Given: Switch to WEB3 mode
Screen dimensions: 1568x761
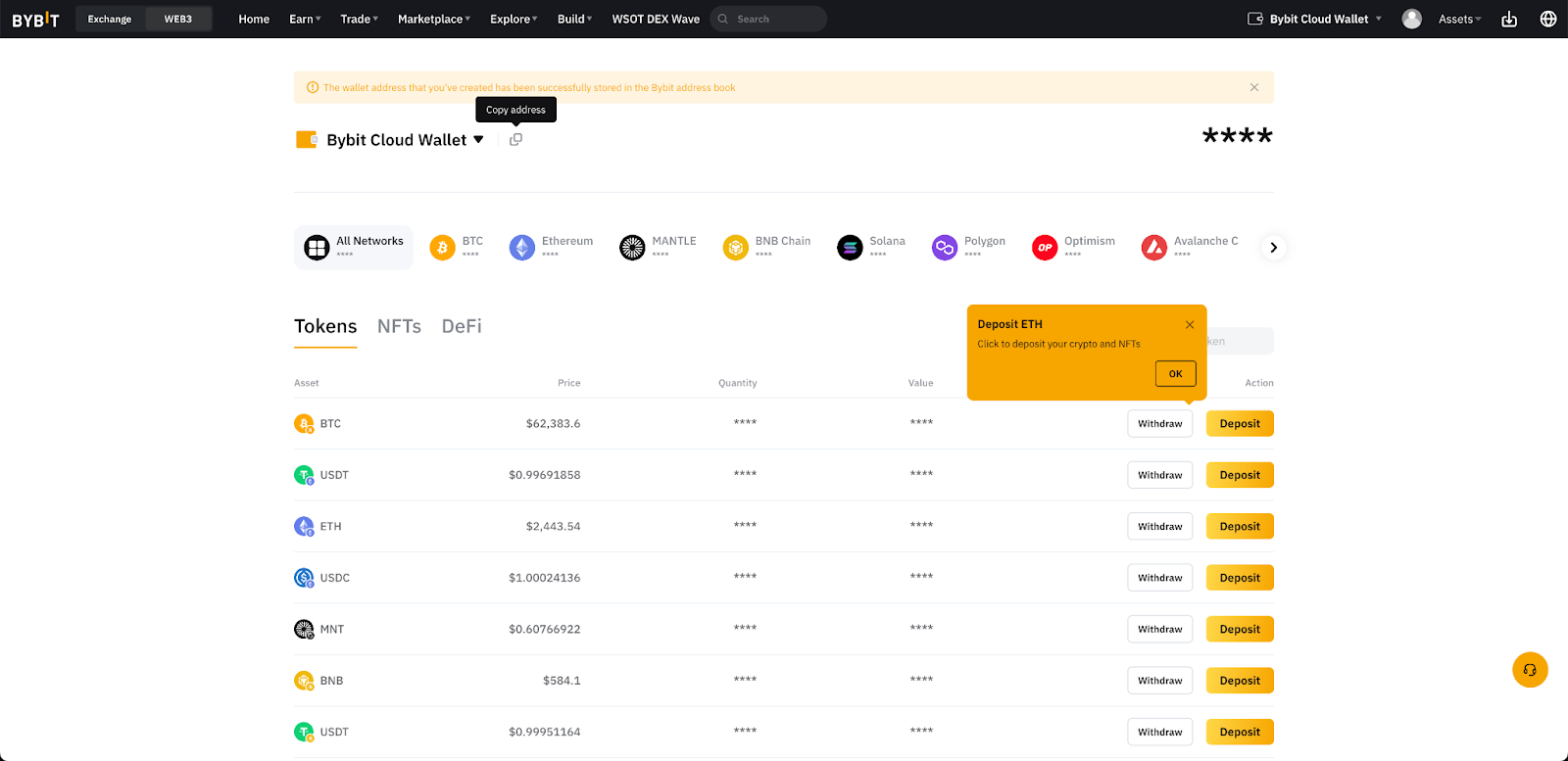Looking at the screenshot, I should (178, 19).
